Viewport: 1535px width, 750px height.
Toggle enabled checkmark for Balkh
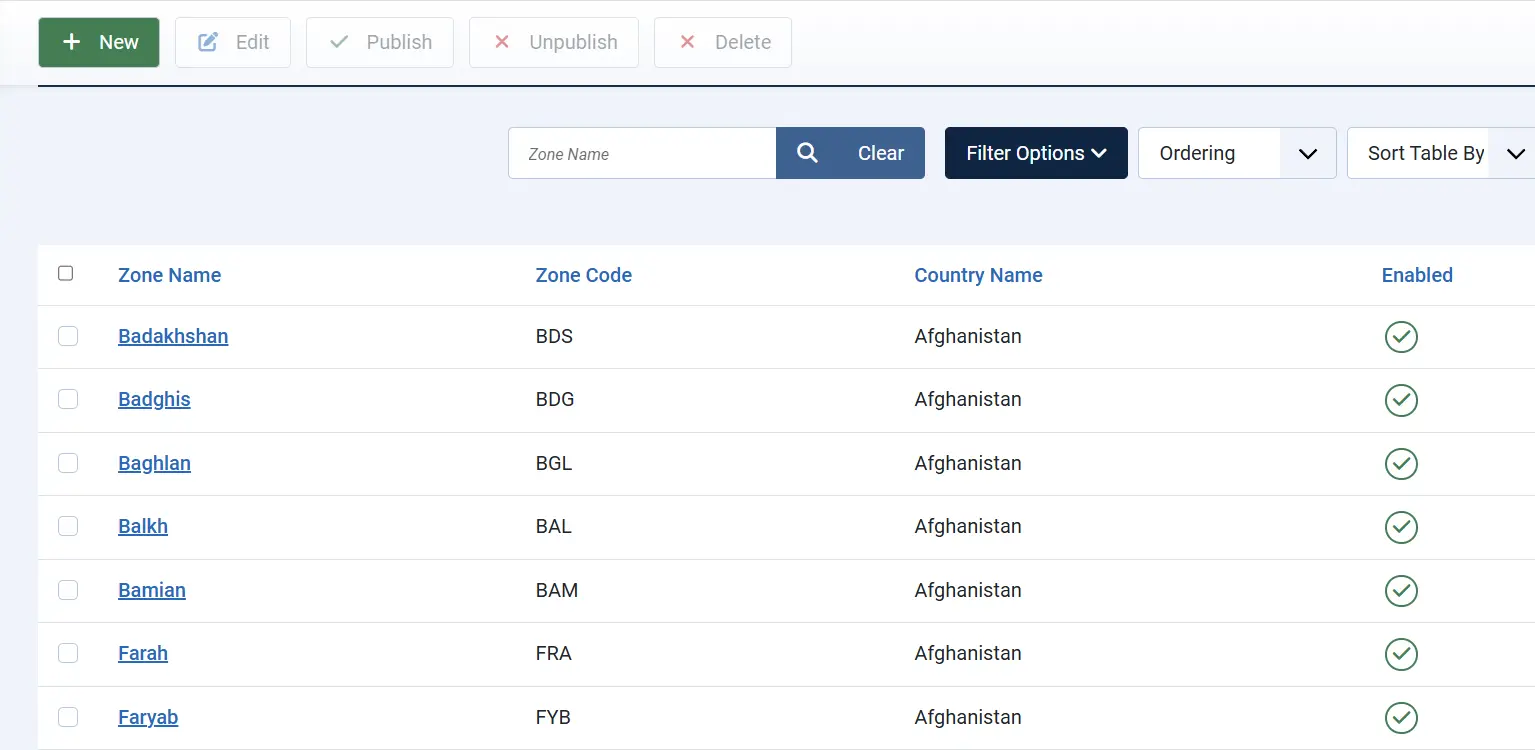1401,527
